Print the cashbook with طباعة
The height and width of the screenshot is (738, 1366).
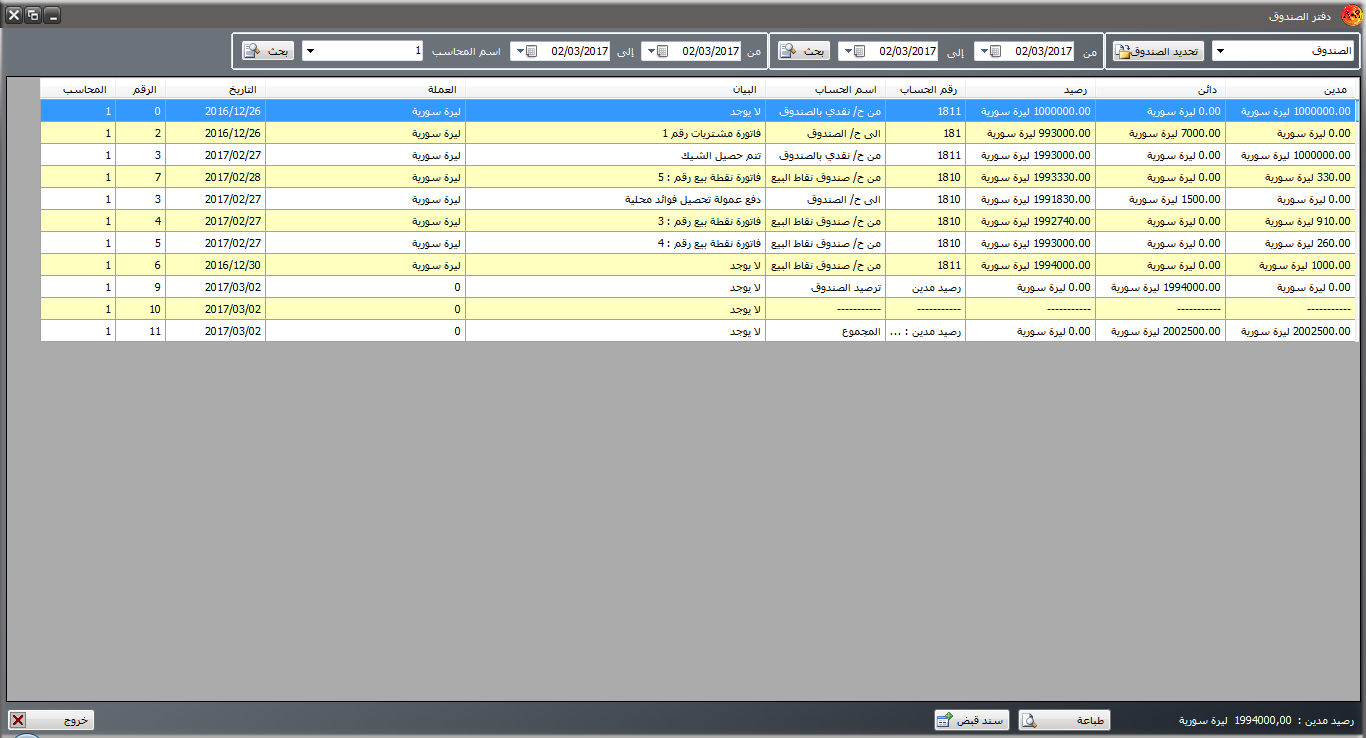1064,720
